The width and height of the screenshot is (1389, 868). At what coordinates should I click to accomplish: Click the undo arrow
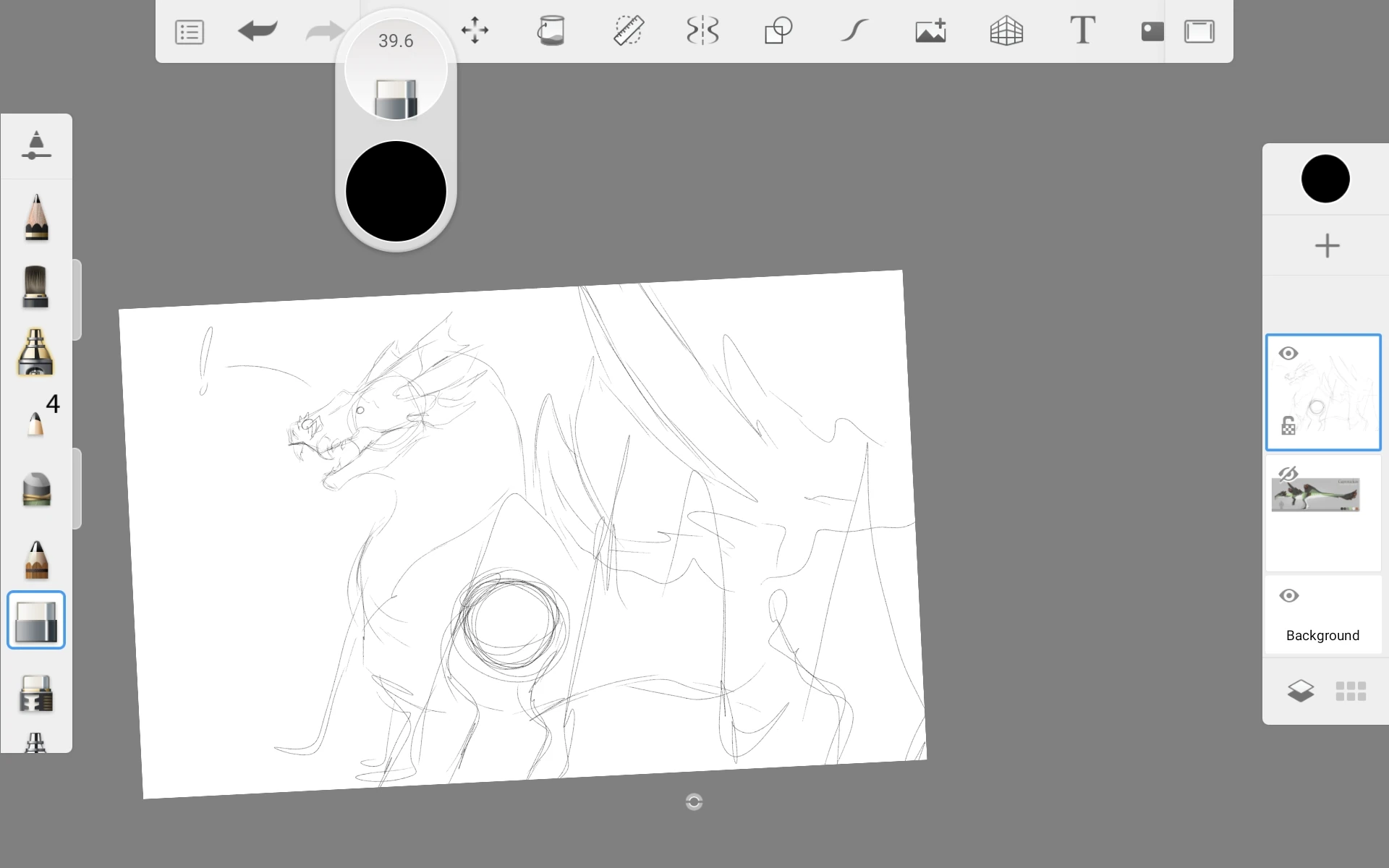coord(258,31)
